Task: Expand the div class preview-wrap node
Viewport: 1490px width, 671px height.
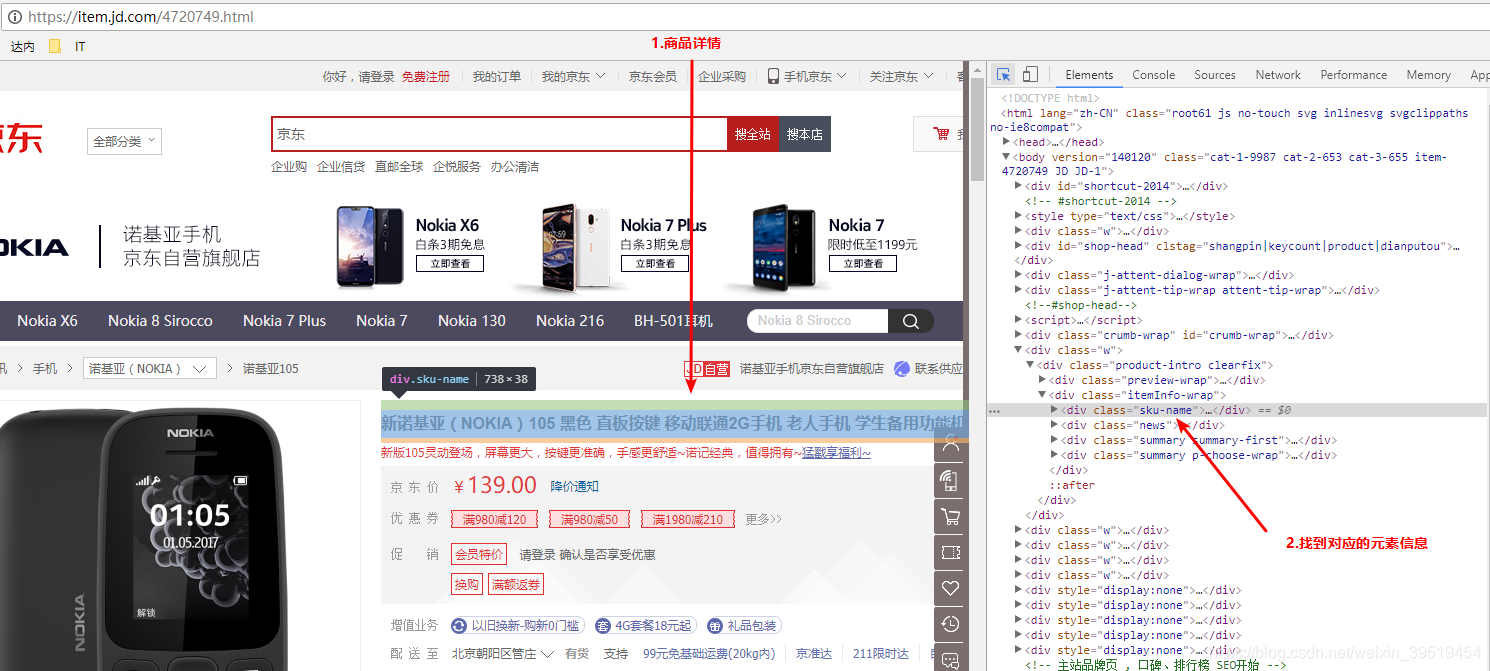Action: coord(1043,380)
